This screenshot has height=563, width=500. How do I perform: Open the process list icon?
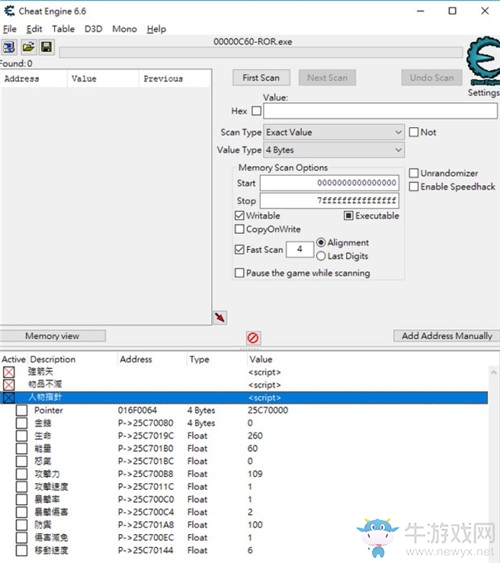[9, 47]
